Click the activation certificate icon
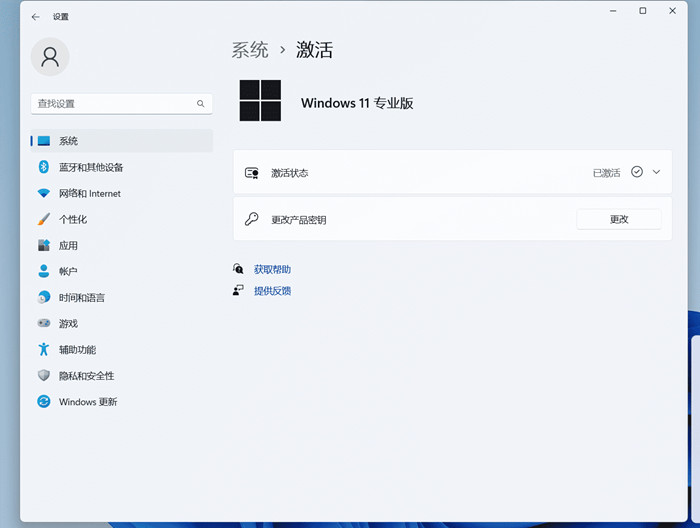Viewport: 700px width, 528px height. (252, 173)
